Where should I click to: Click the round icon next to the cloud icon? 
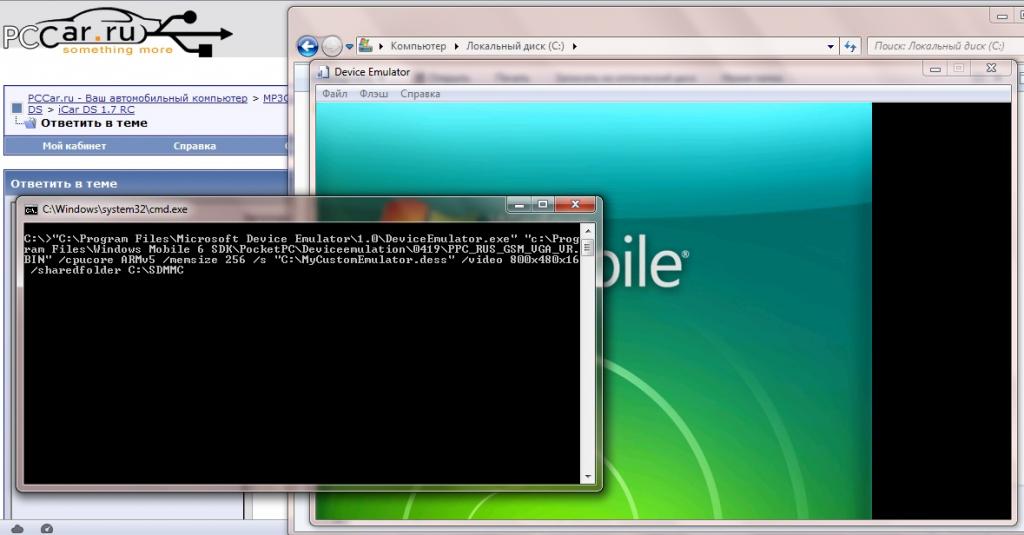(x=46, y=528)
